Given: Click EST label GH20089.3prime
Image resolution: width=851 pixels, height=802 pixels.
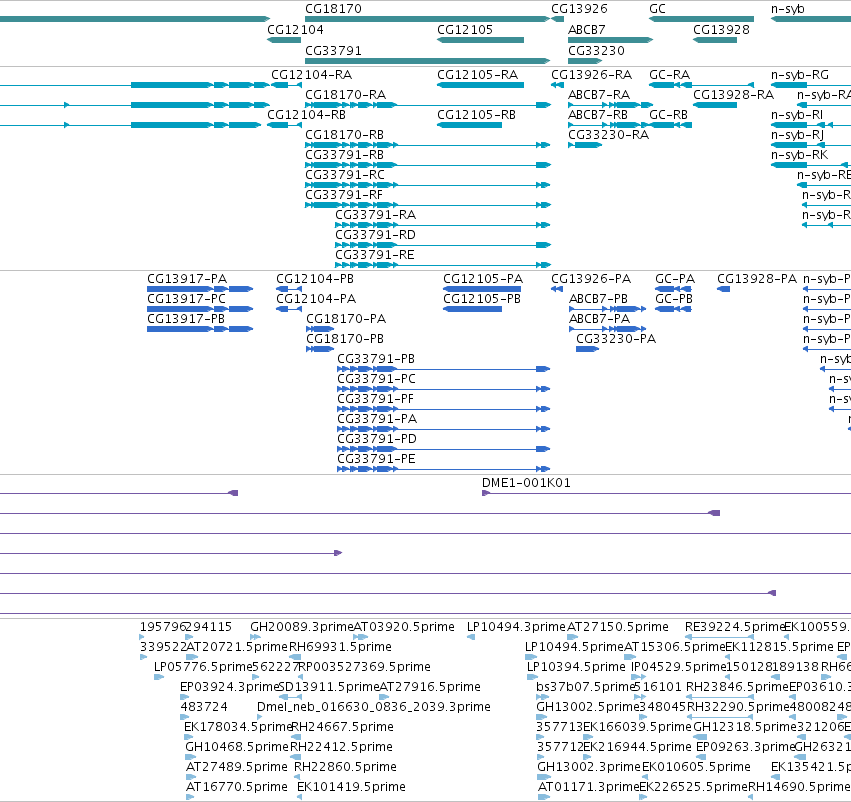Looking at the screenshot, I should coord(302,627).
